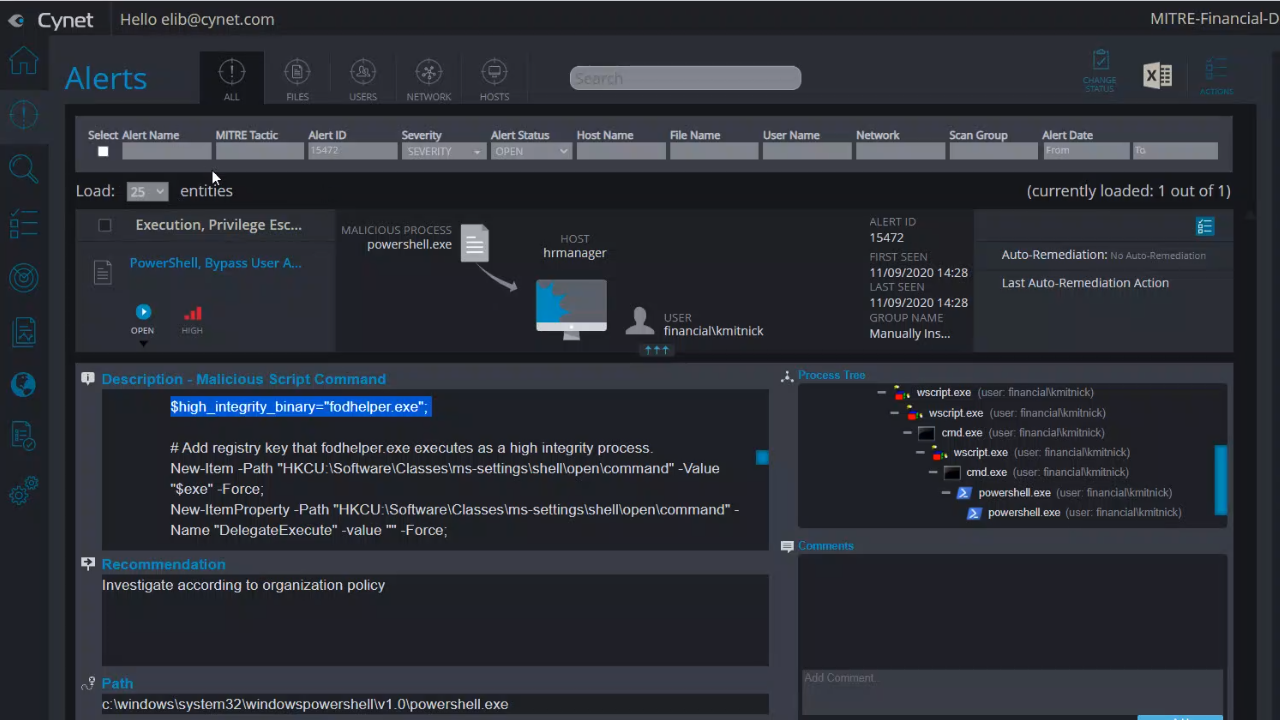Select the last powershell.exe row in Process Tree
Image resolution: width=1280 pixels, height=720 pixels.
[1074, 513]
